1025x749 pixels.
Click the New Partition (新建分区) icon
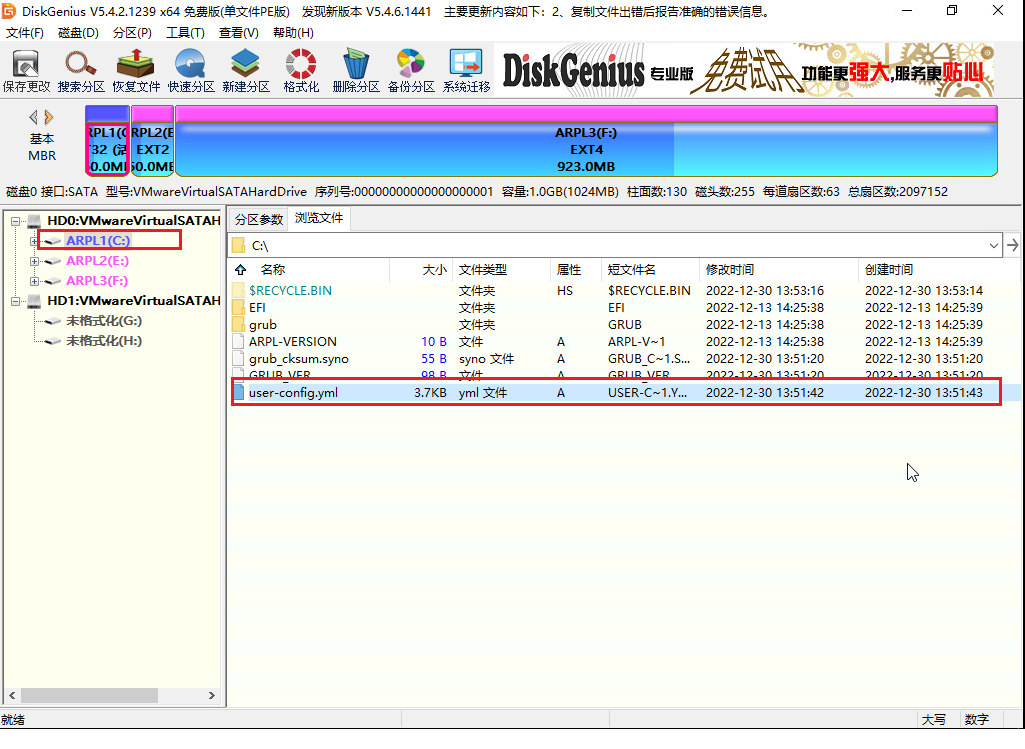coord(246,71)
